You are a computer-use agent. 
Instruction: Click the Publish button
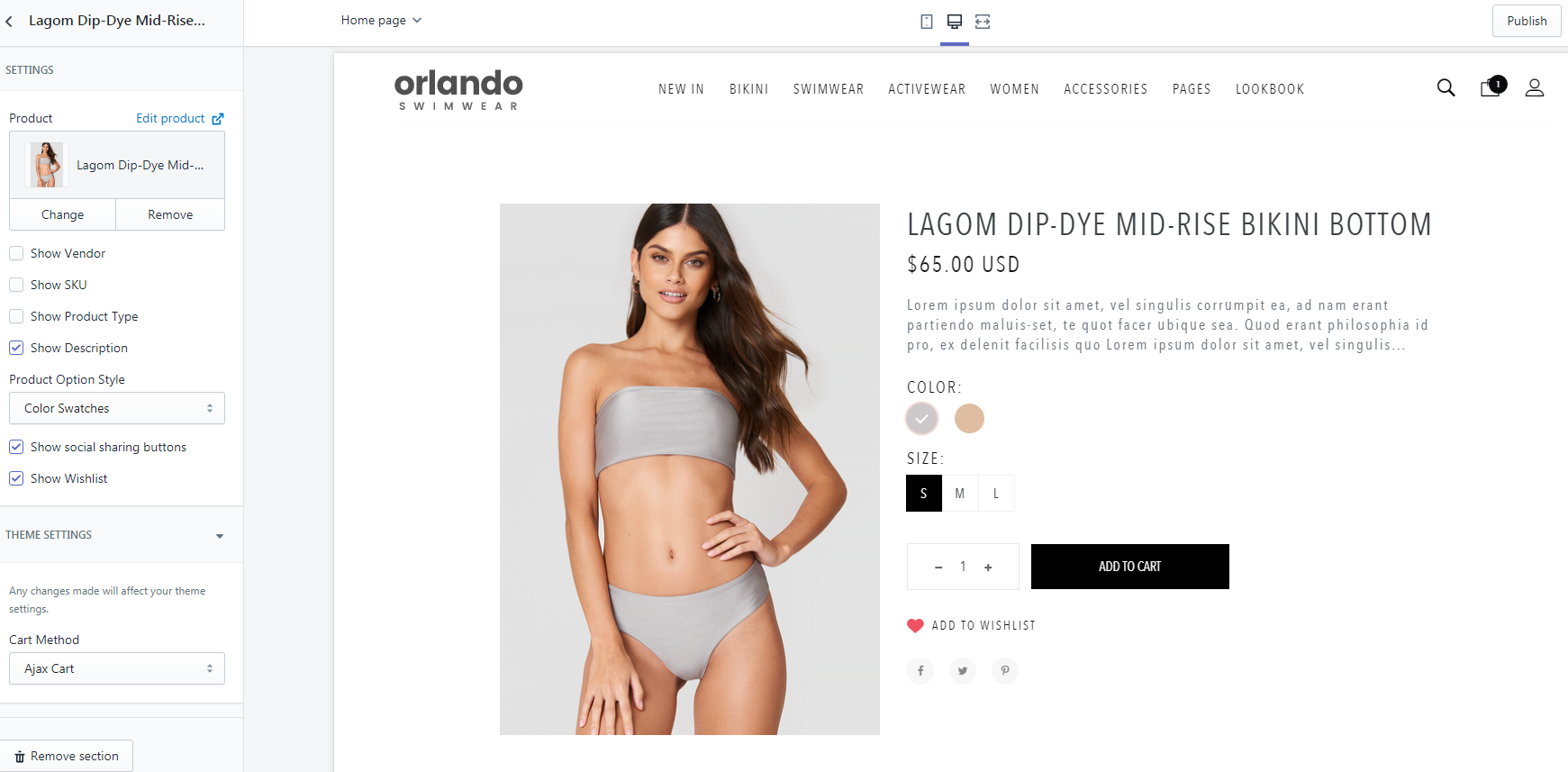coord(1527,21)
